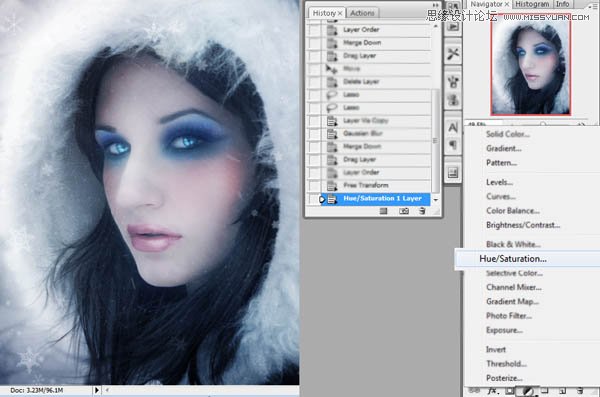Click the delete layer trash icon
The width and height of the screenshot is (600, 397).
click(580, 390)
